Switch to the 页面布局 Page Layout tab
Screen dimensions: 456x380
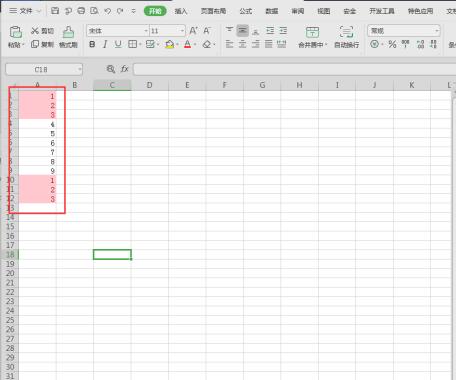[213, 11]
